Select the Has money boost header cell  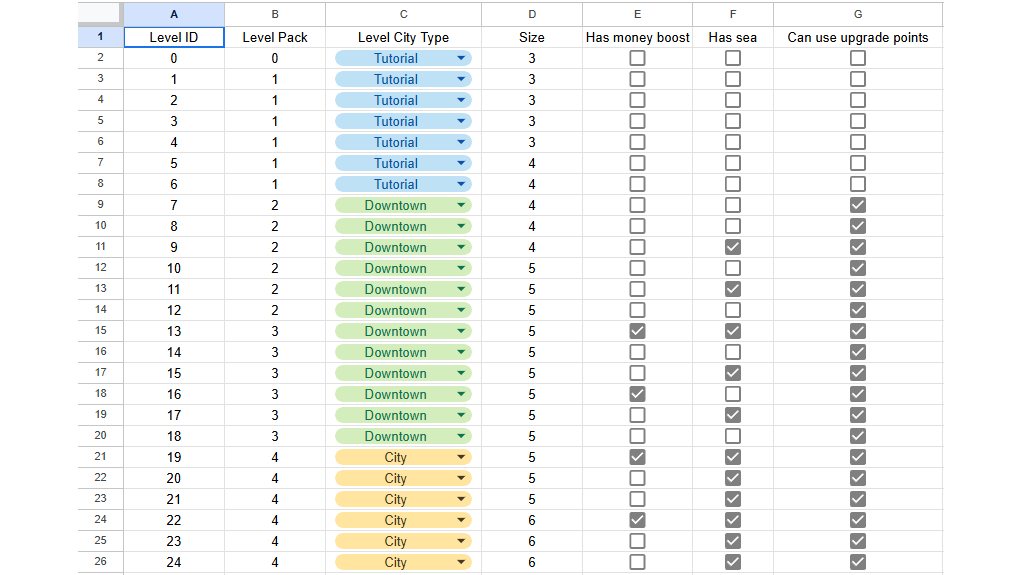tap(637, 37)
